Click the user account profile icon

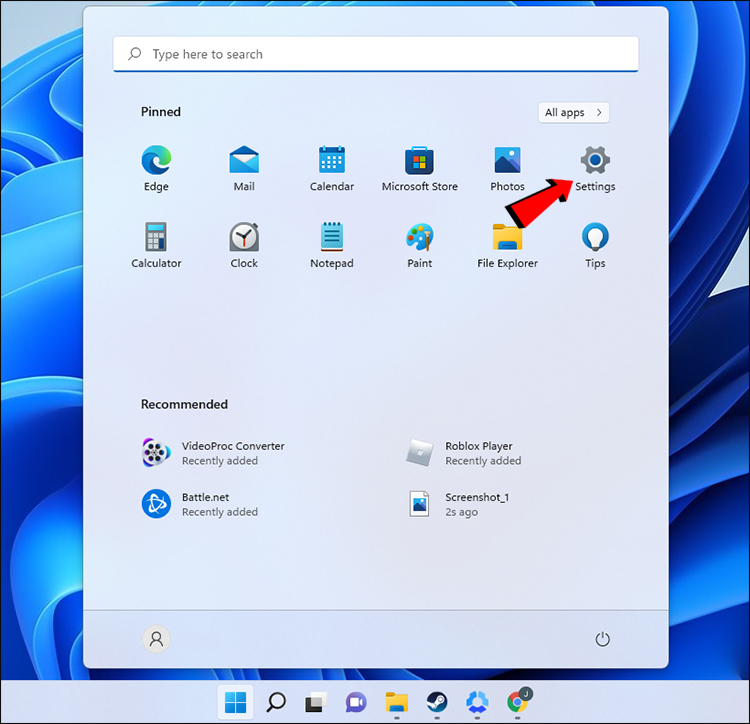(156, 639)
